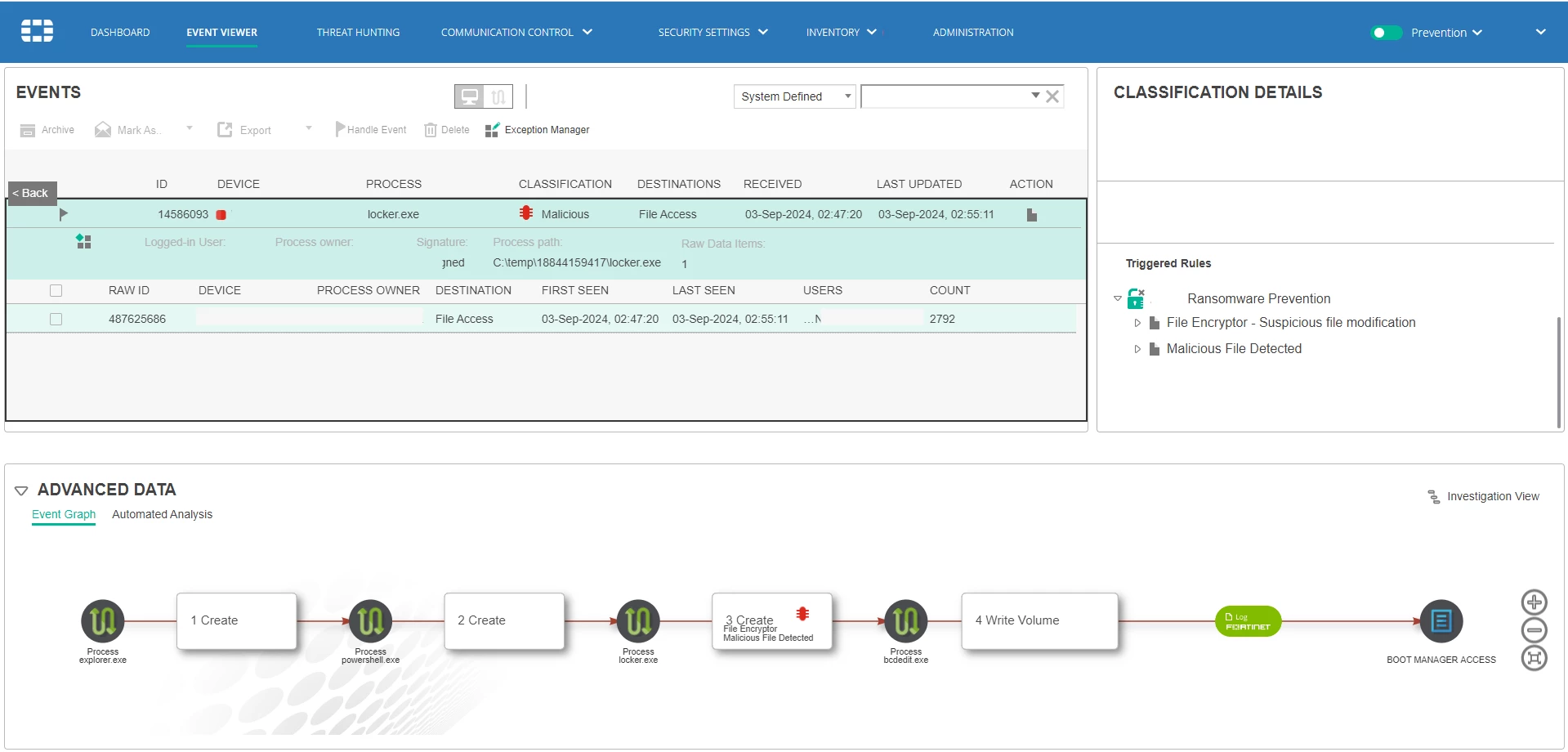Select the Automated Analysis tab
Screen dimensions: 1568x752
tap(162, 514)
